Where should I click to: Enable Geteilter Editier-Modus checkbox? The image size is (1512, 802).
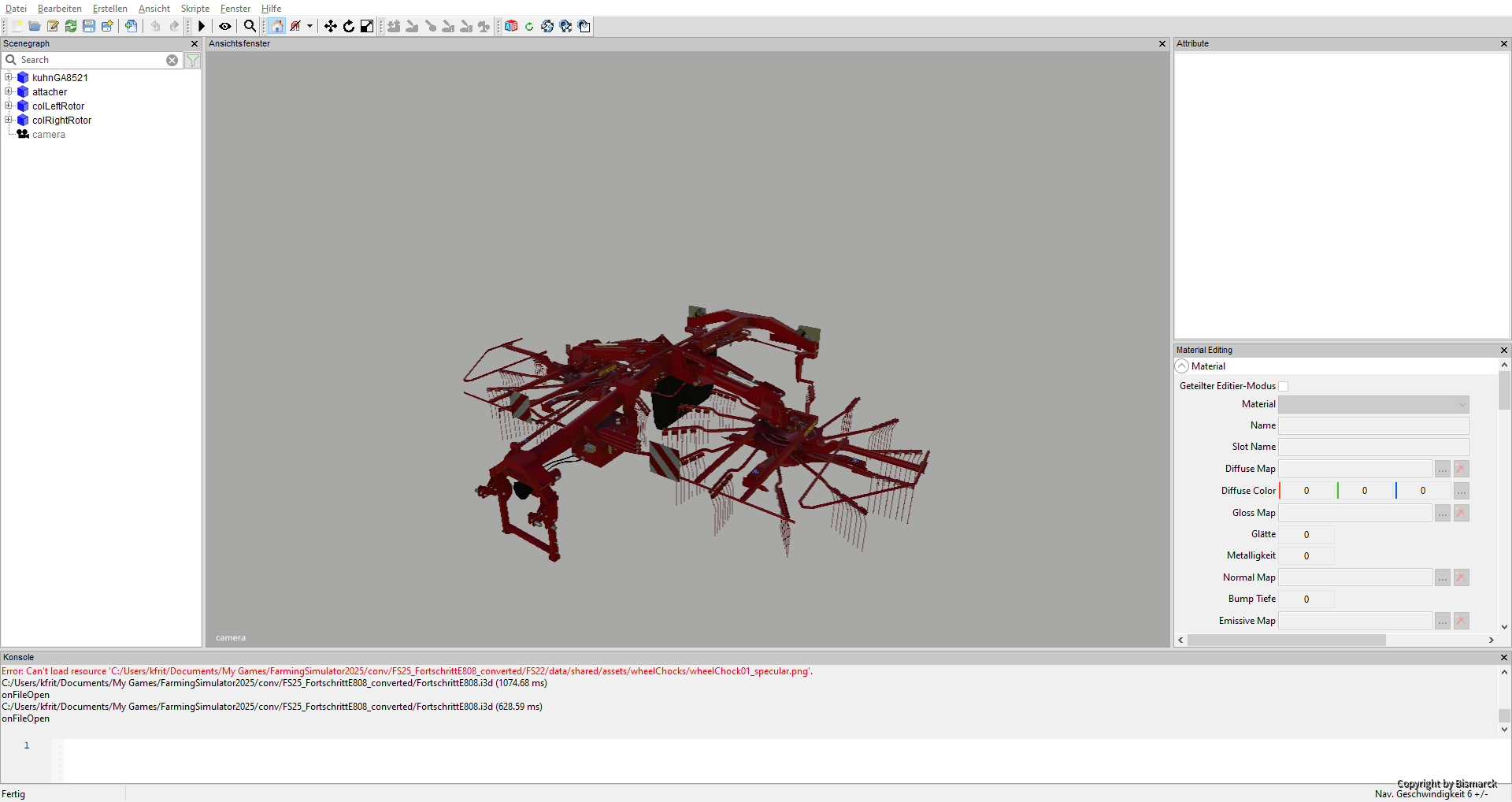click(x=1283, y=386)
